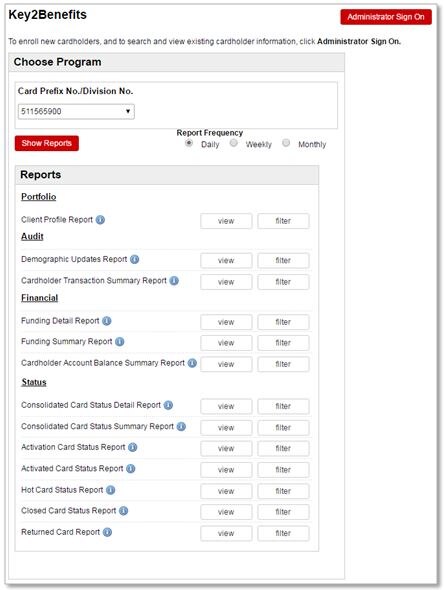
Task: Open info icon for Consolidated Card Status Detail
Action: tap(168, 405)
